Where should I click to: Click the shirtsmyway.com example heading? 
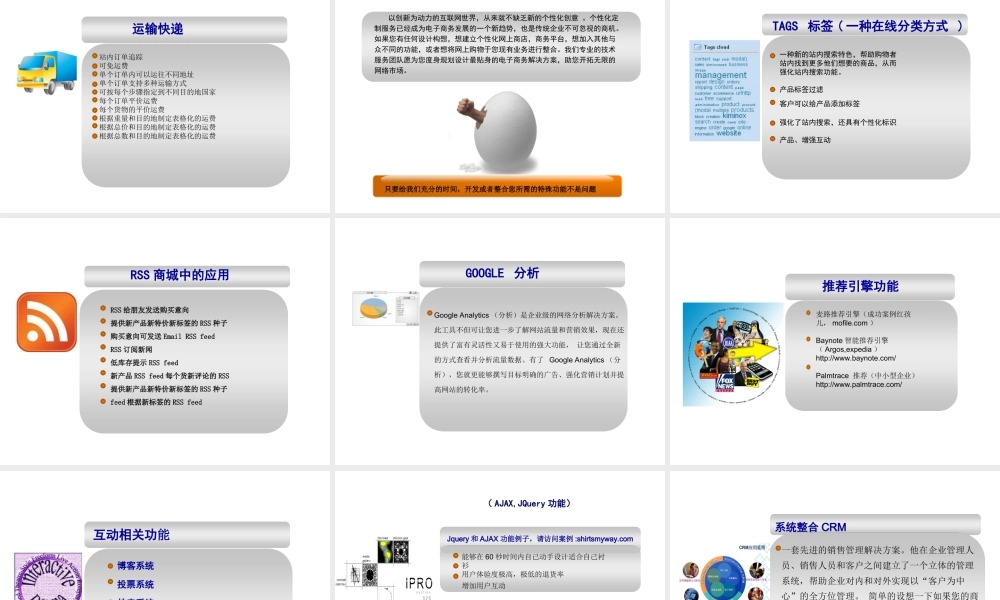pyautogui.click(x=540, y=539)
